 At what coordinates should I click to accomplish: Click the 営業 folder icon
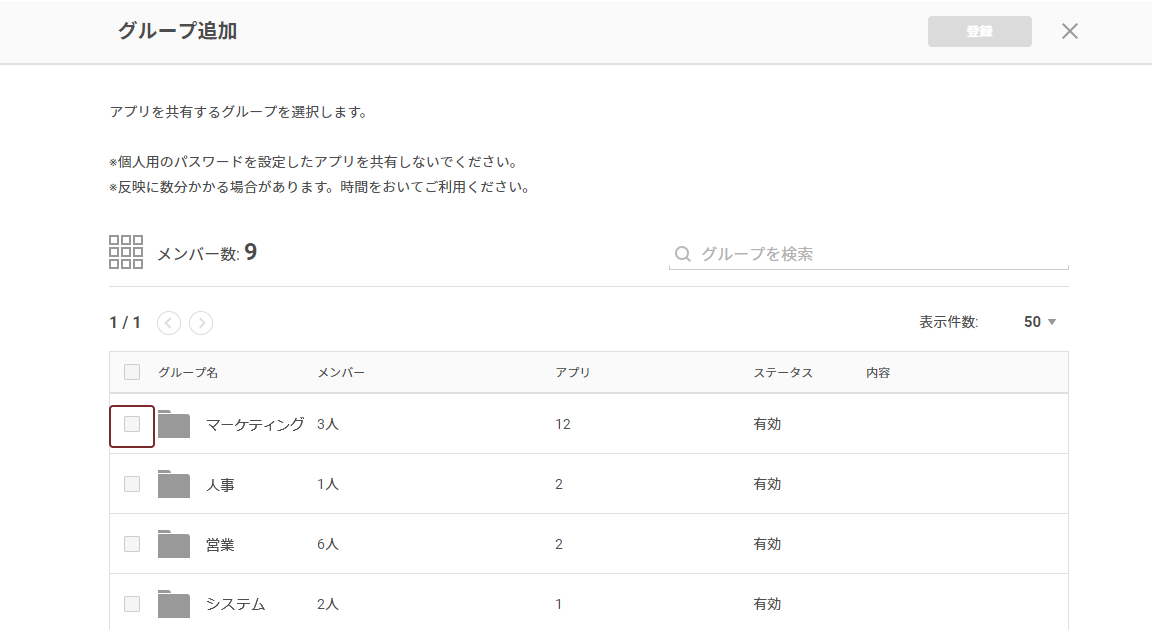click(x=174, y=545)
